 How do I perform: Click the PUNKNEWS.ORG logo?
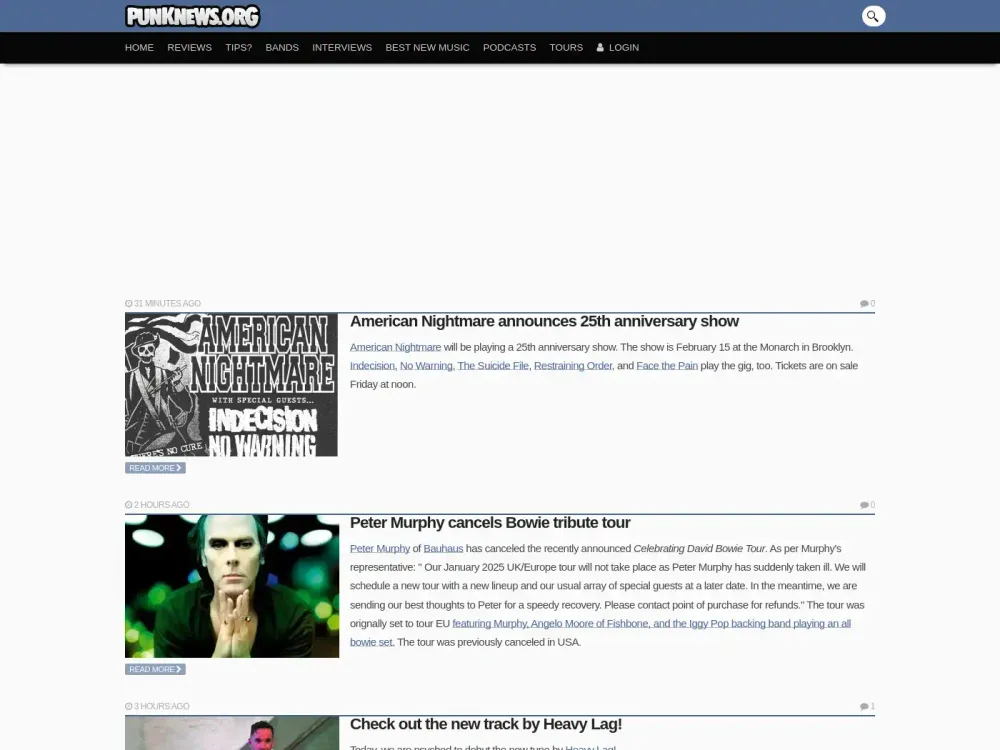click(x=193, y=15)
